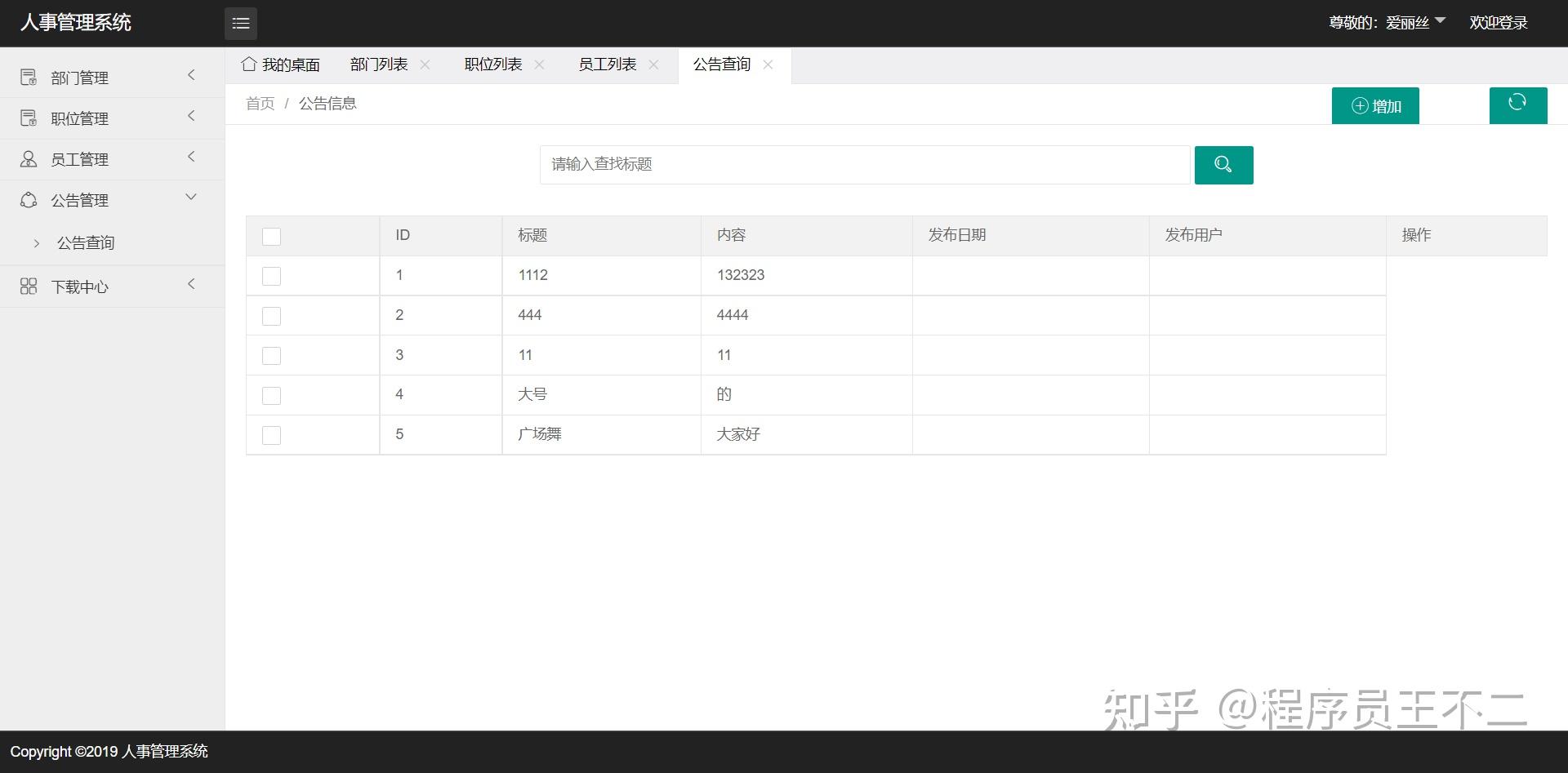Click the home icon on 我的桌面 tab
Screen dimensions: 1568x773
click(x=249, y=64)
